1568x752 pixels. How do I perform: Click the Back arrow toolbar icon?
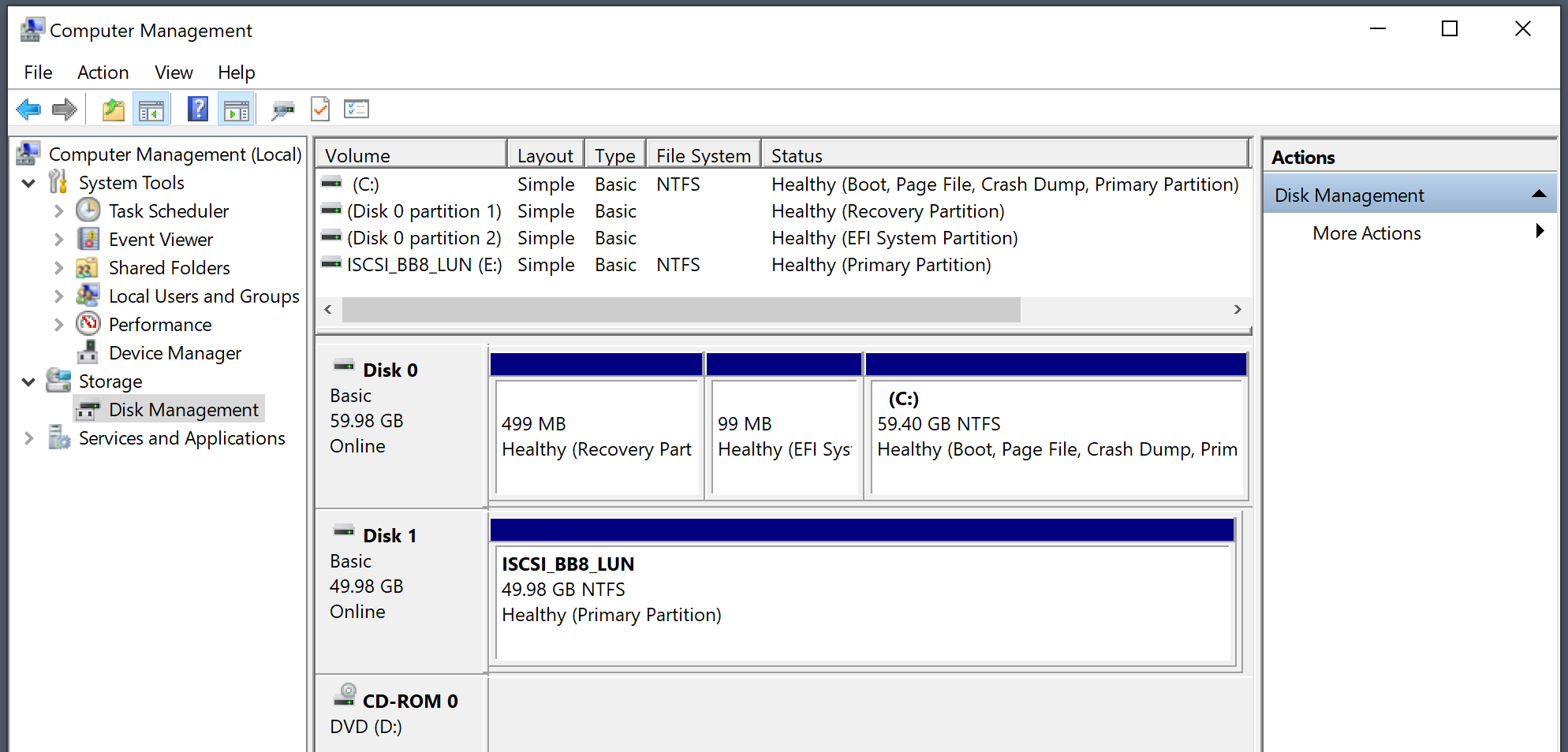28,110
